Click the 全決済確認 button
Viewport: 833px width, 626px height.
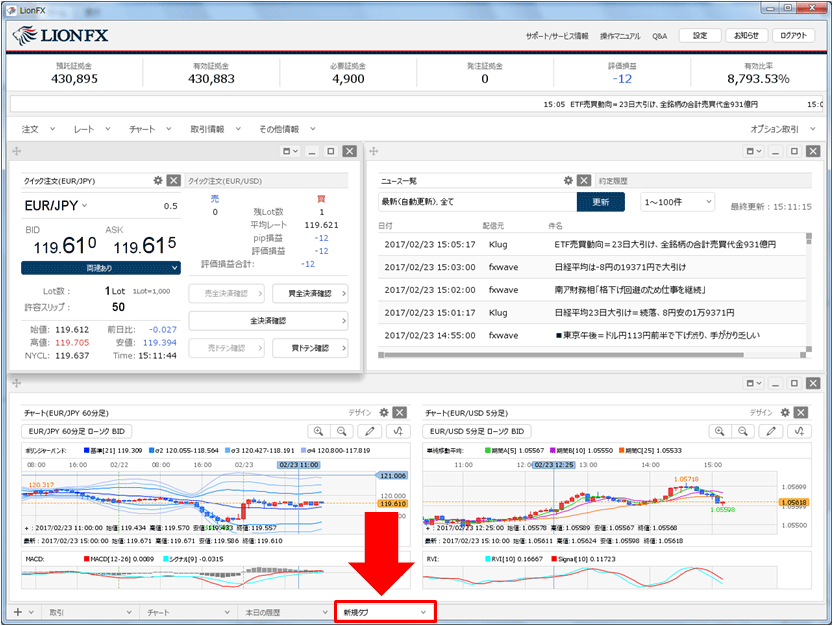click(x=268, y=321)
